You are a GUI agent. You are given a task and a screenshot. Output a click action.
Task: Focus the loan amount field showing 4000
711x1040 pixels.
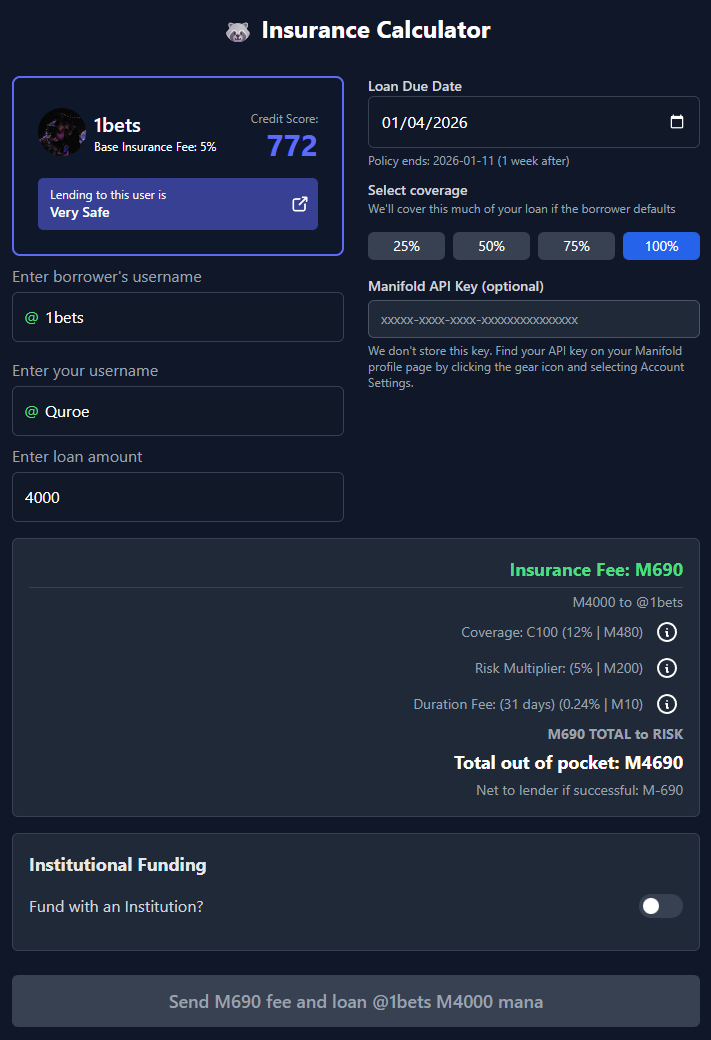178,497
